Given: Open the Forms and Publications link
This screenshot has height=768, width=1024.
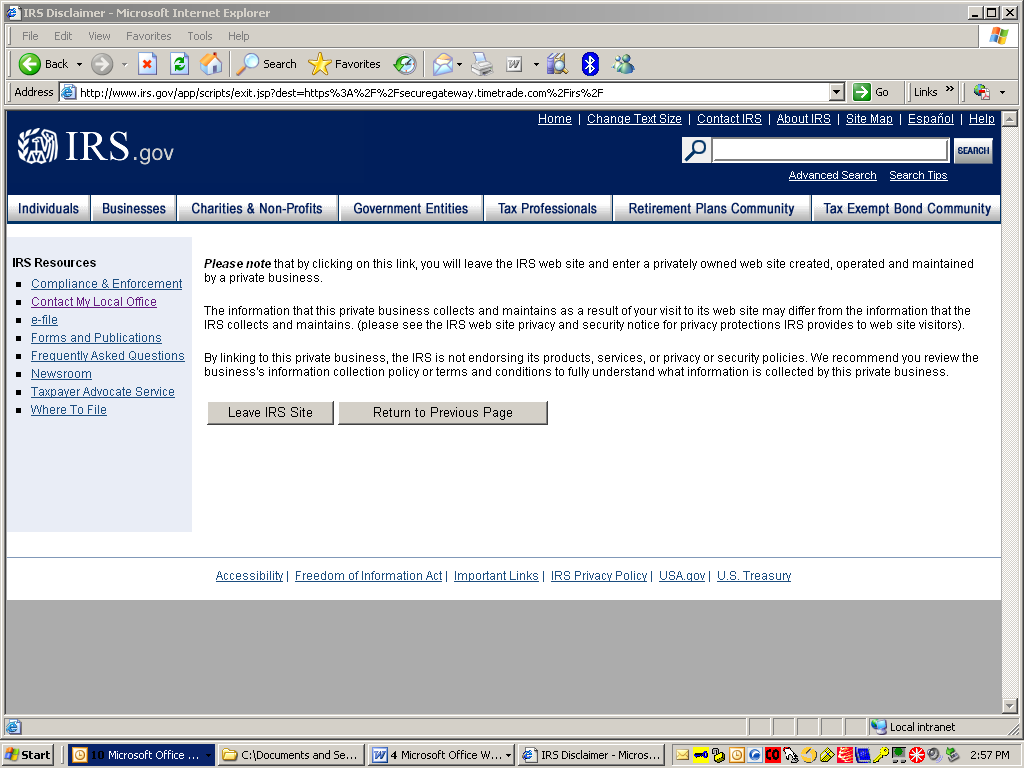Looking at the screenshot, I should coord(96,338).
